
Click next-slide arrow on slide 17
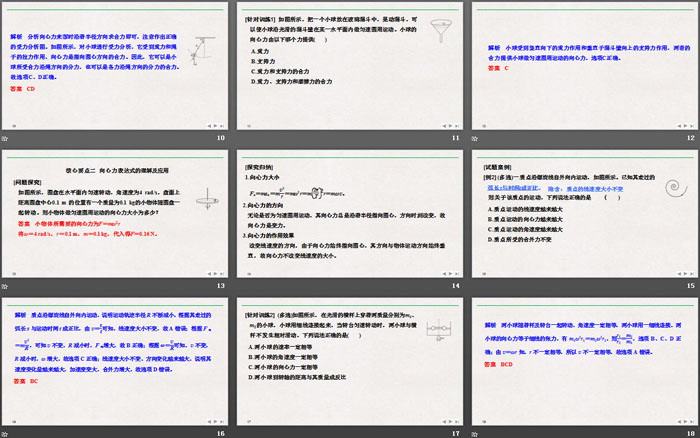coord(450,421)
